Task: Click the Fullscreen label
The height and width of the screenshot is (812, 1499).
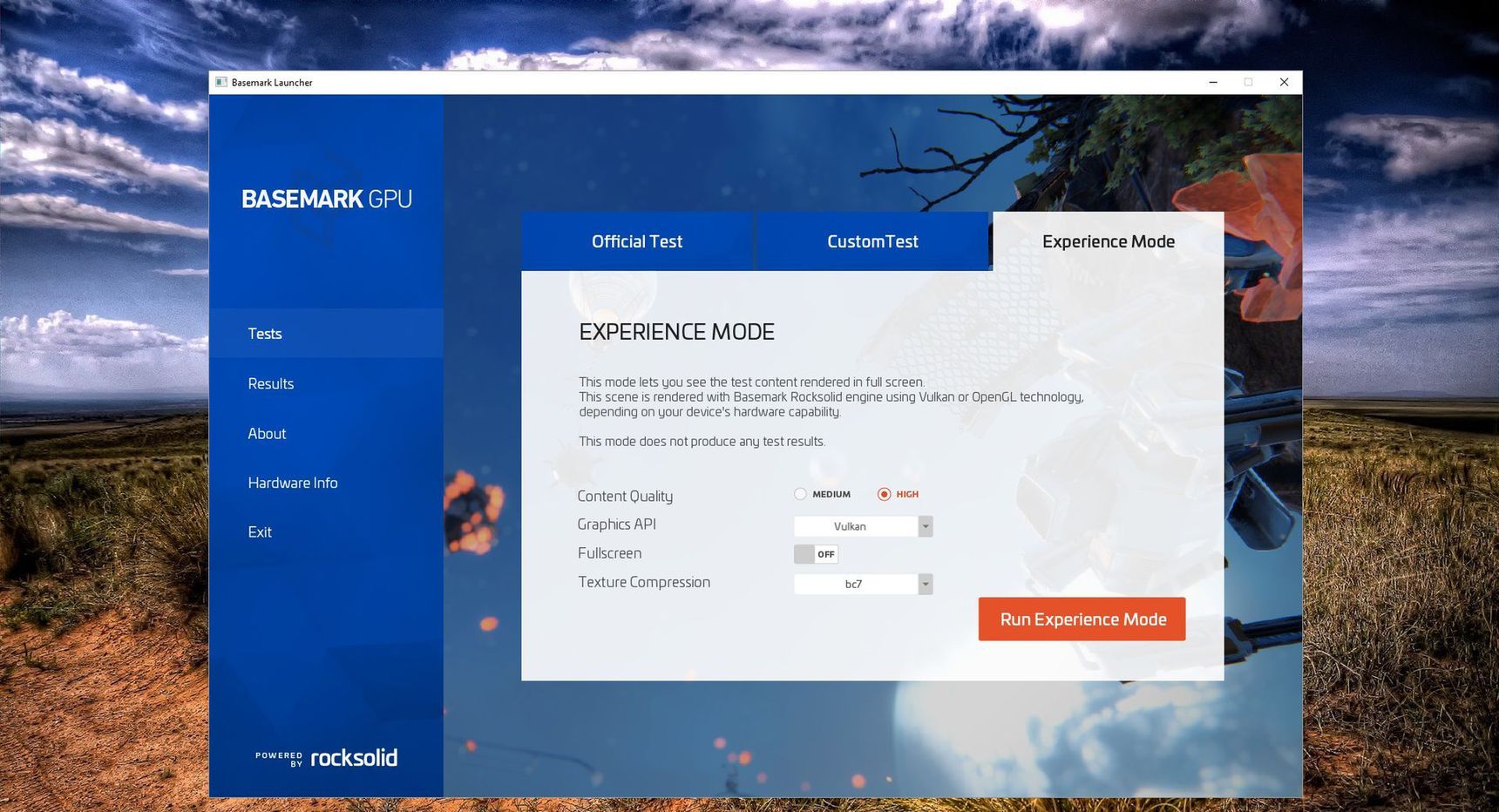Action: (609, 553)
